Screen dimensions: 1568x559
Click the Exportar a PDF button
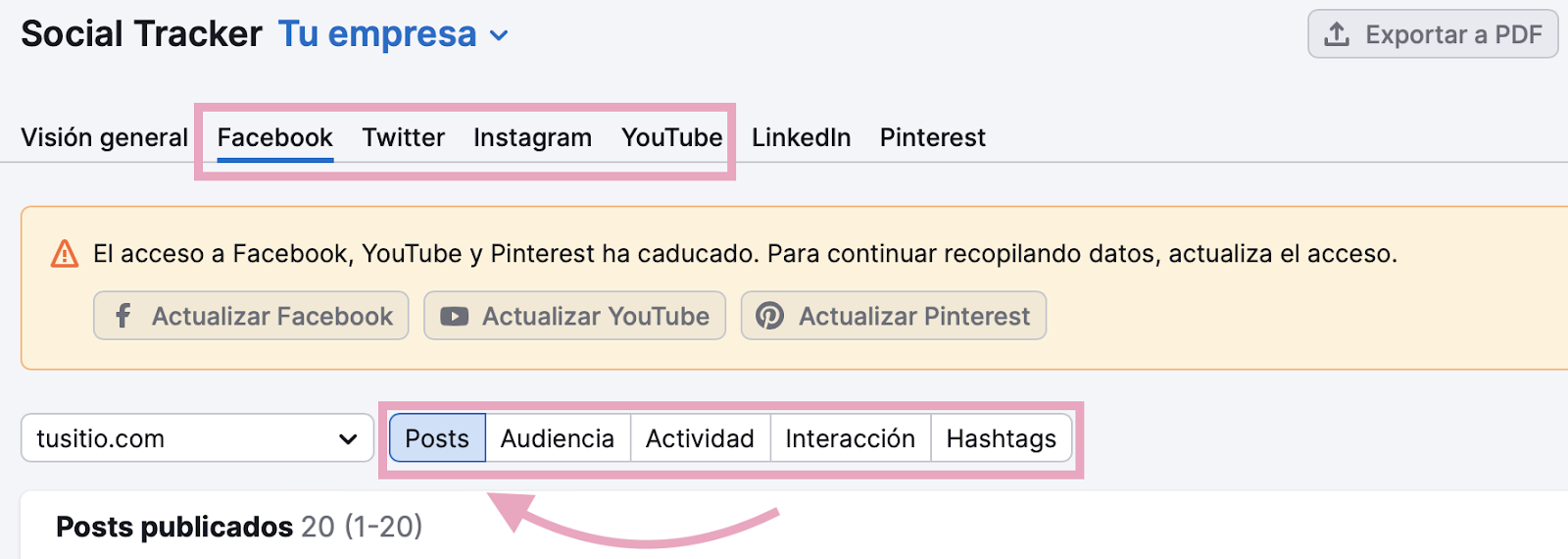(x=1433, y=34)
